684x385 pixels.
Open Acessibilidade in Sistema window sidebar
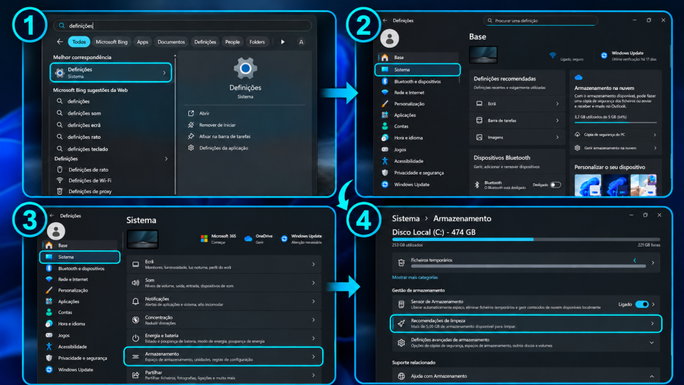click(x=72, y=347)
